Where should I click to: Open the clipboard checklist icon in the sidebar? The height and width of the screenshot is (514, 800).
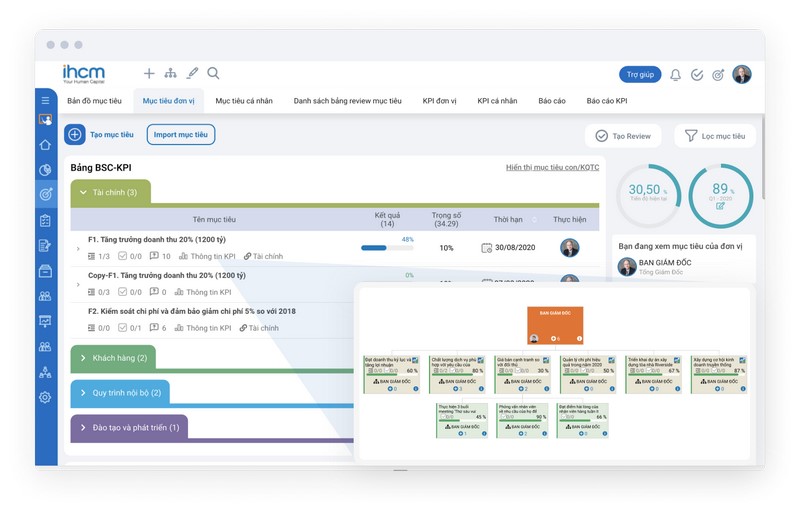point(45,221)
